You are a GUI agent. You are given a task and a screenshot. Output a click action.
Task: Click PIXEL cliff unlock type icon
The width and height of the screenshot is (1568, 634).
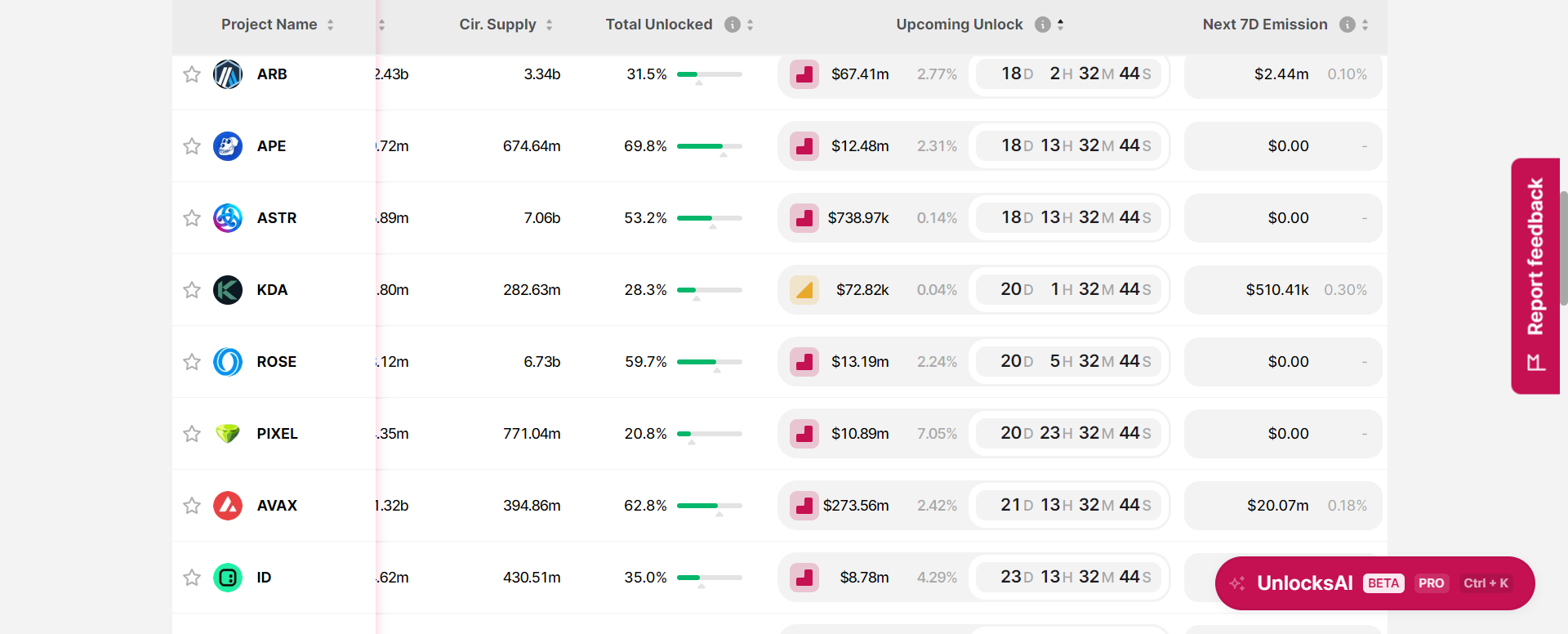pos(804,434)
